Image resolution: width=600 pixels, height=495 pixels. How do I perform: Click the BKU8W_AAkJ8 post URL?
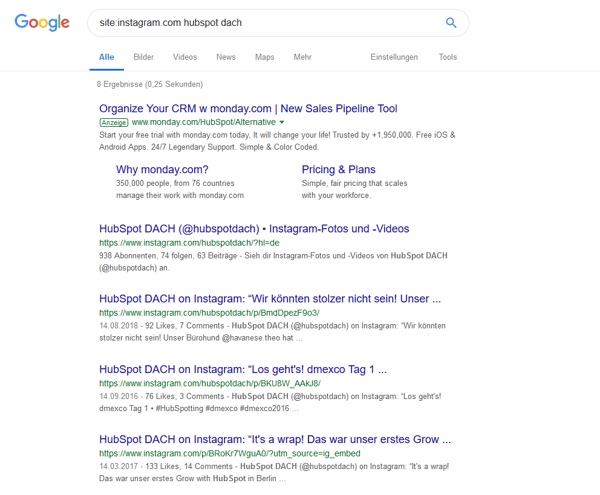pyautogui.click(x=210, y=383)
